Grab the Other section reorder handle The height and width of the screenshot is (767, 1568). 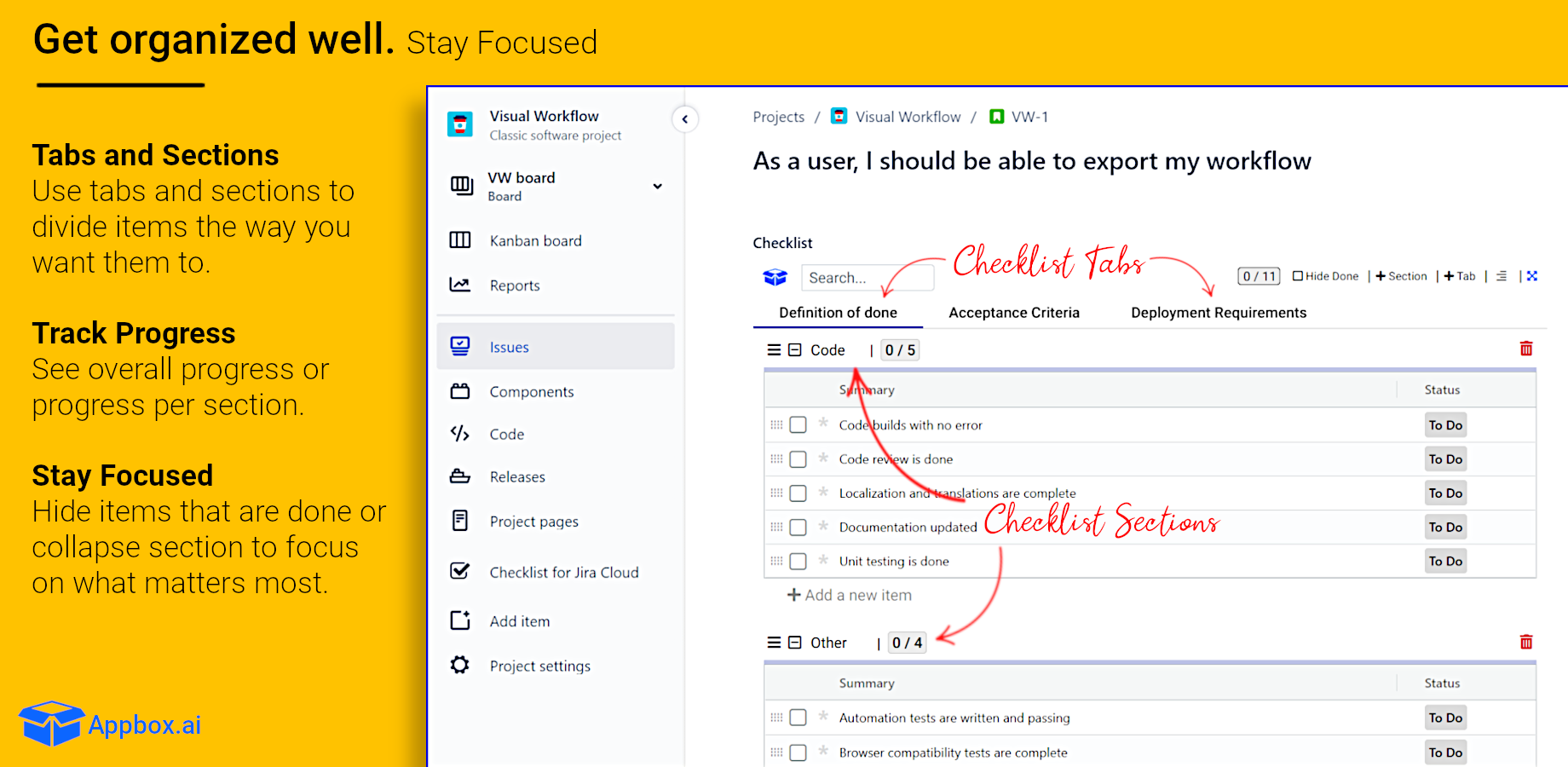coord(774,643)
